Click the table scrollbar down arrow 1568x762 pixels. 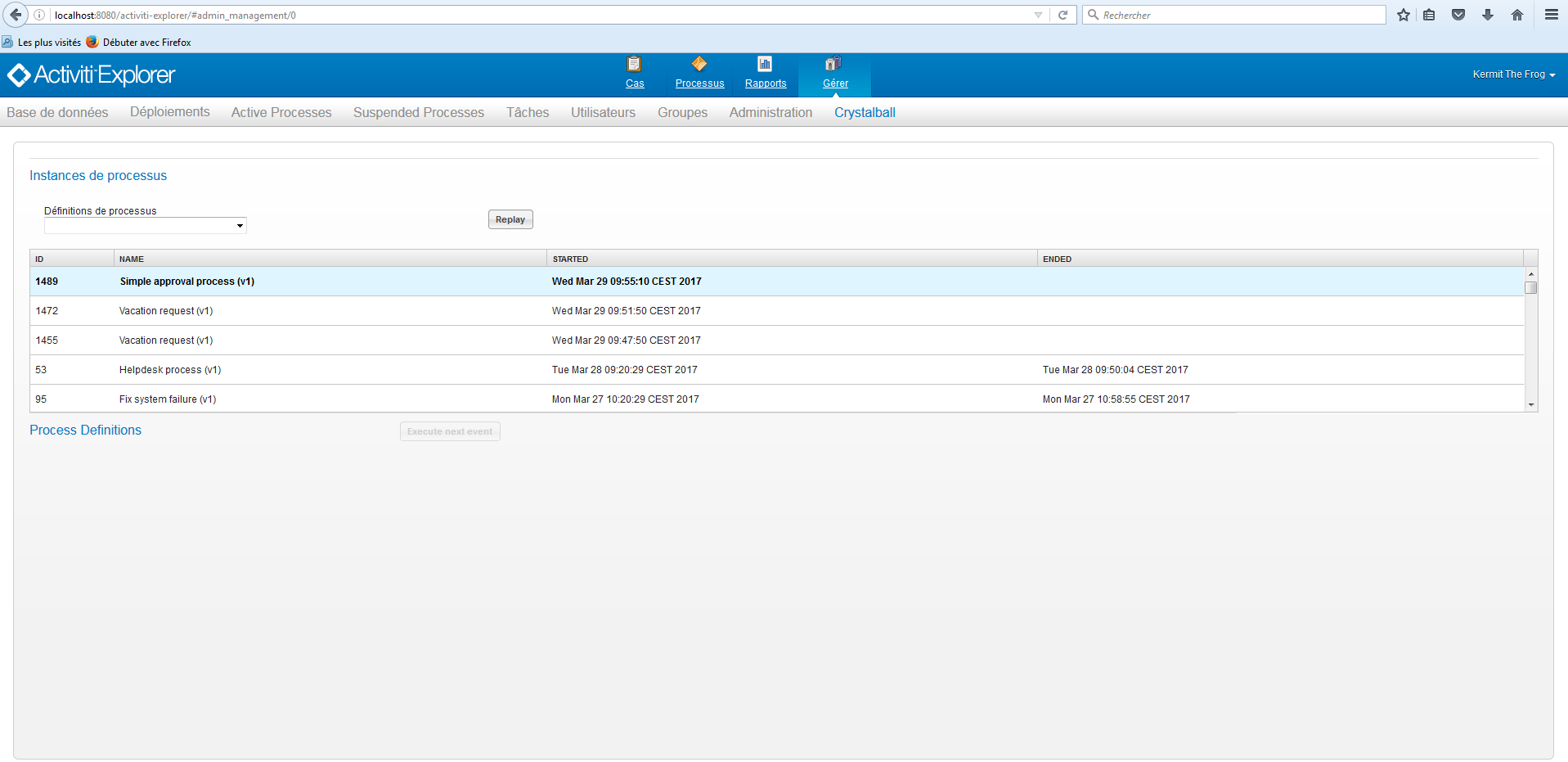tap(1530, 405)
